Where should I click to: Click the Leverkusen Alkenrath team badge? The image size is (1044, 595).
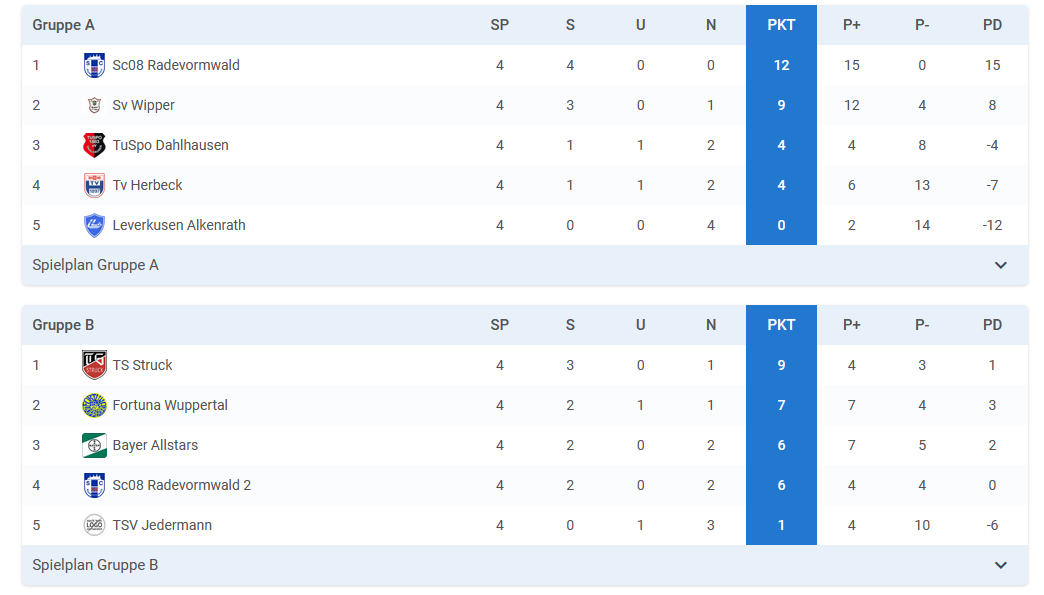tap(94, 225)
